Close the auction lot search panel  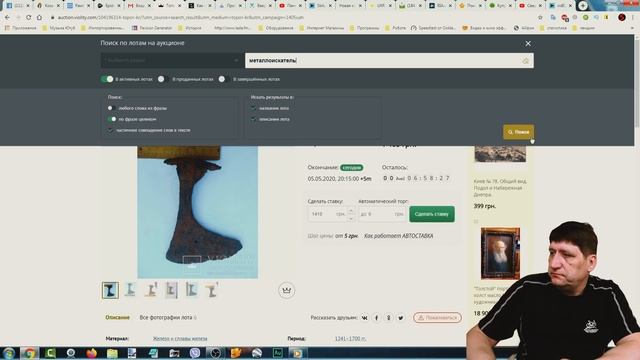(528, 43)
